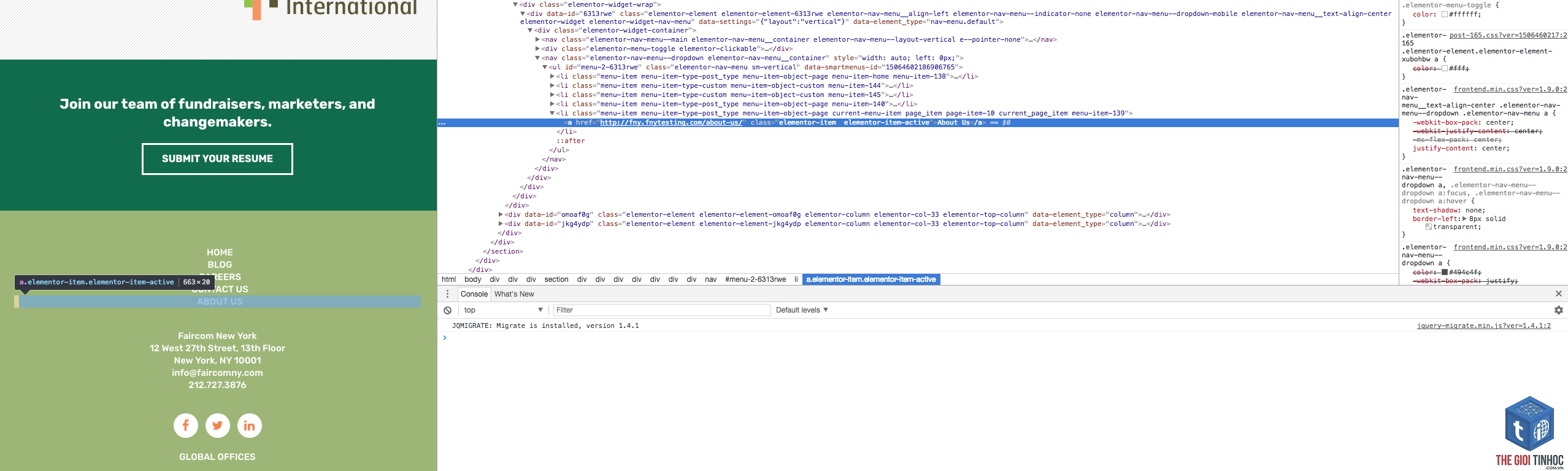
Task: Open the console drawer three-dot menu
Action: pyautogui.click(x=447, y=294)
